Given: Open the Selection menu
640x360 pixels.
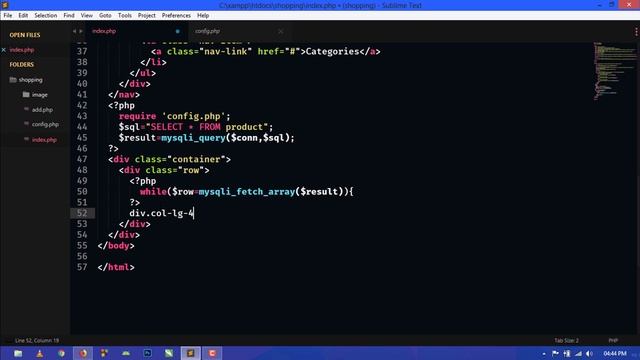Looking at the screenshot, I should 46,16.
